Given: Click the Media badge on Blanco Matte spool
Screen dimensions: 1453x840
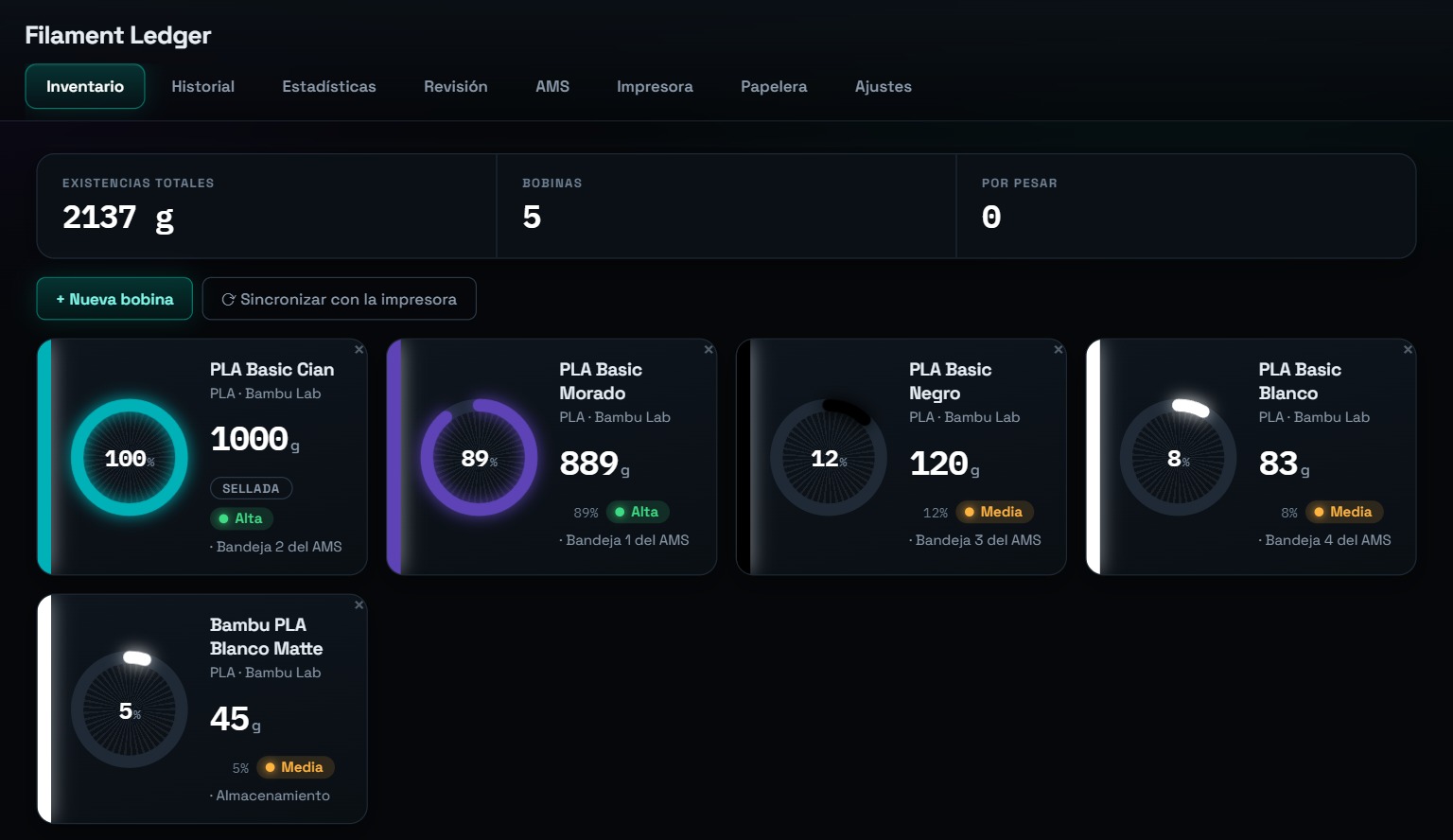Looking at the screenshot, I should click(x=296, y=767).
